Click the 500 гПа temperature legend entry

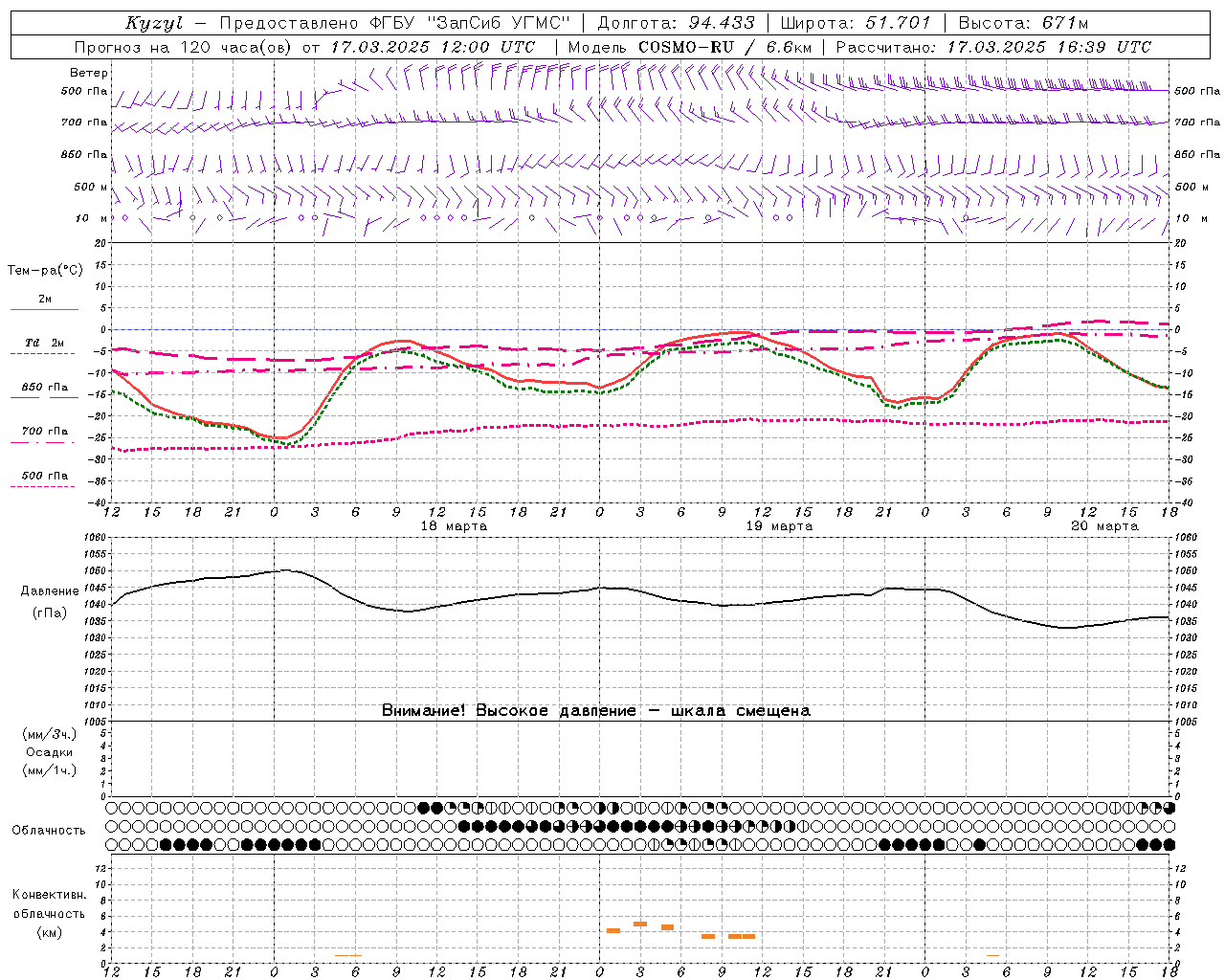45,476
